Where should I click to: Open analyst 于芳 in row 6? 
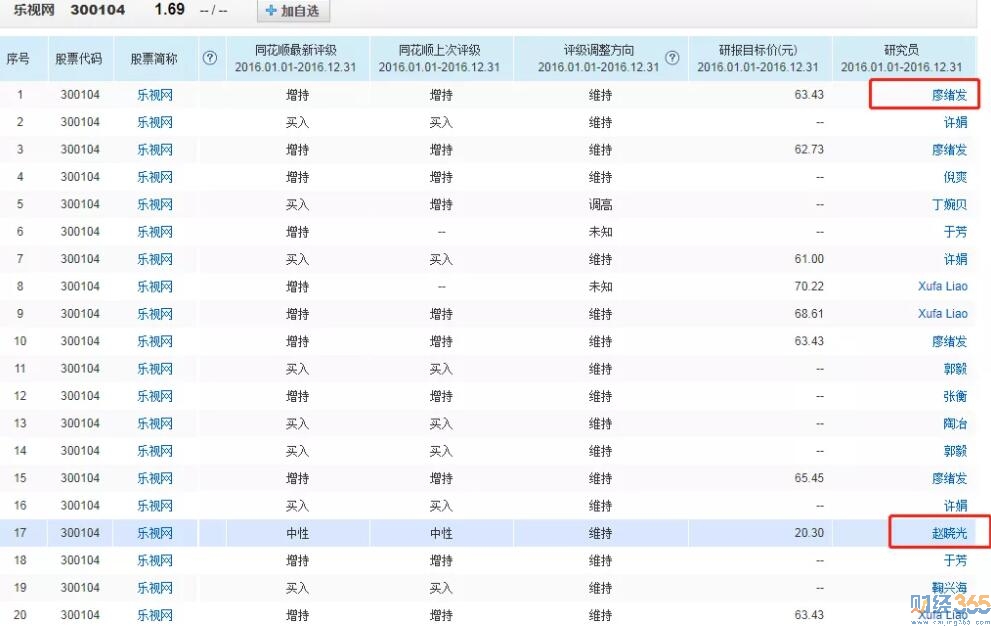point(956,232)
